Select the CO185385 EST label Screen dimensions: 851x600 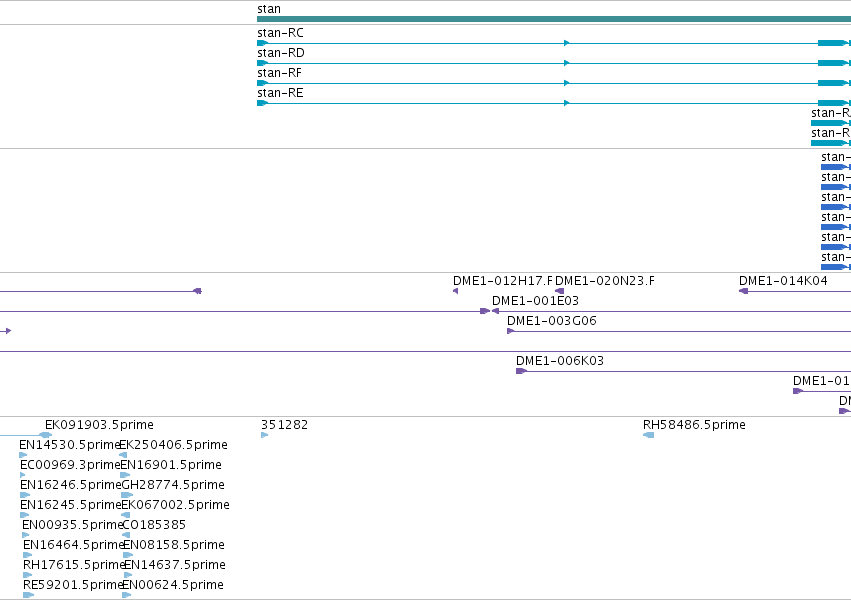click(x=154, y=526)
